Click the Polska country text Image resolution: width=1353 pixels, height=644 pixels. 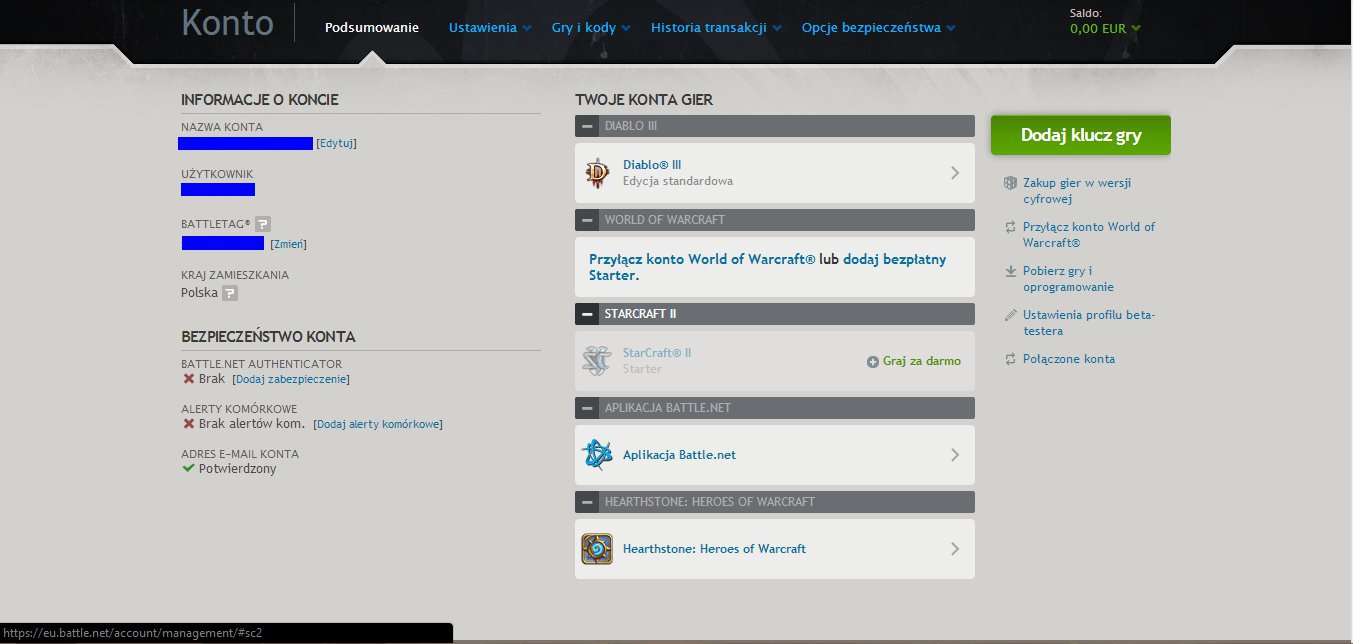pos(199,294)
